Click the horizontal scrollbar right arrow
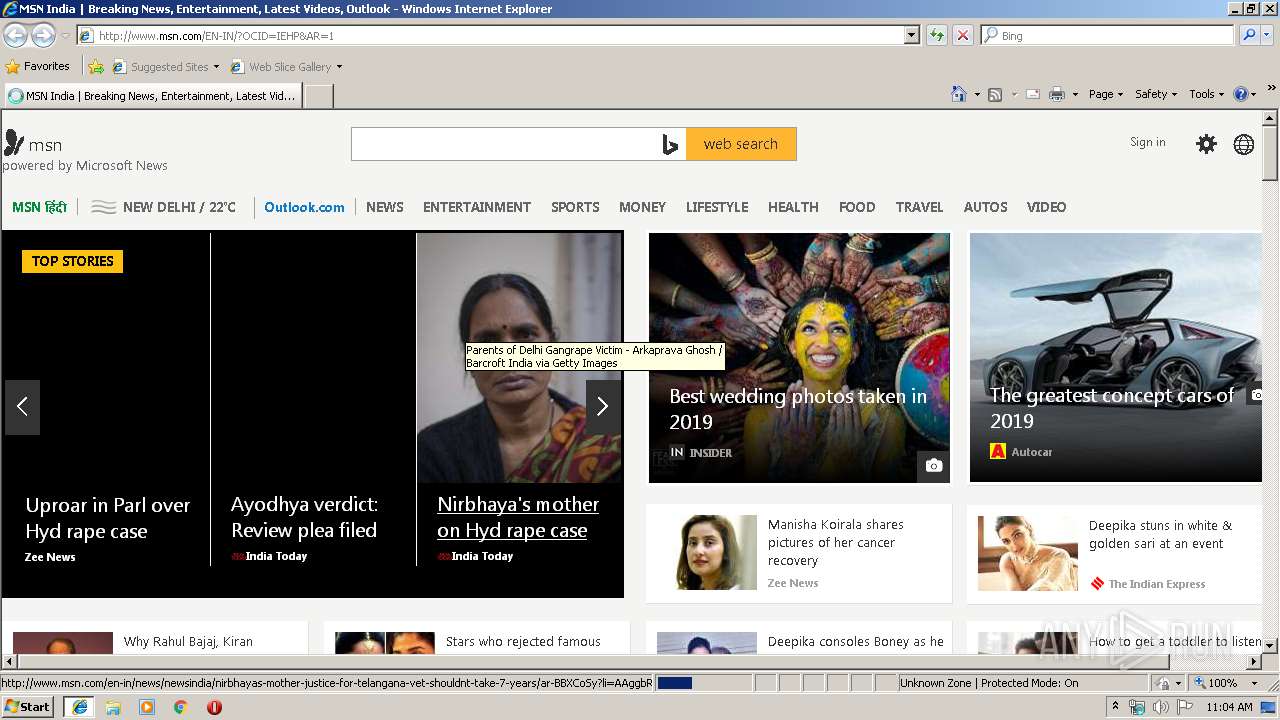This screenshot has width=1280, height=720. (1254, 662)
